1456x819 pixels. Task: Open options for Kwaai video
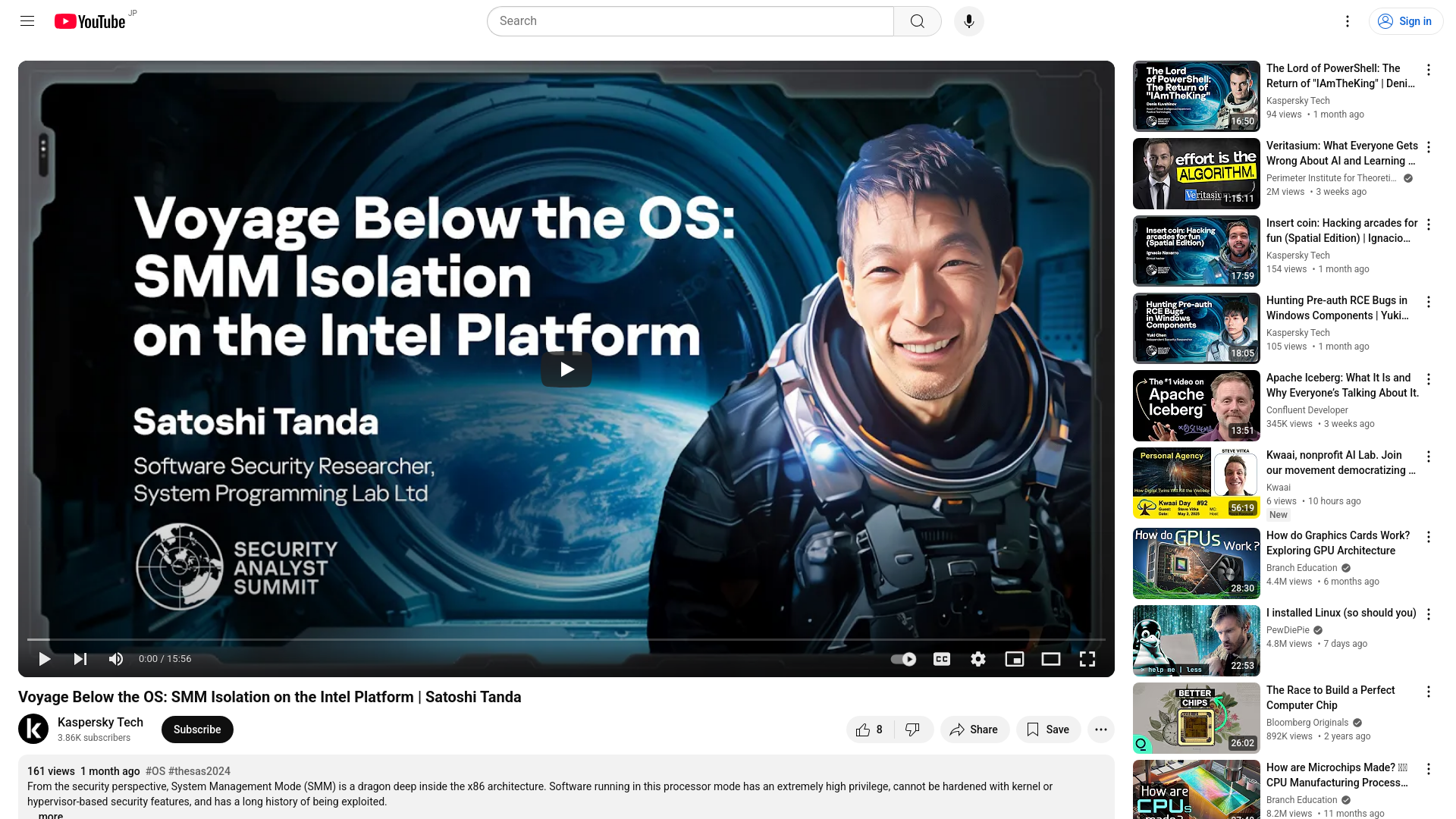click(x=1429, y=457)
